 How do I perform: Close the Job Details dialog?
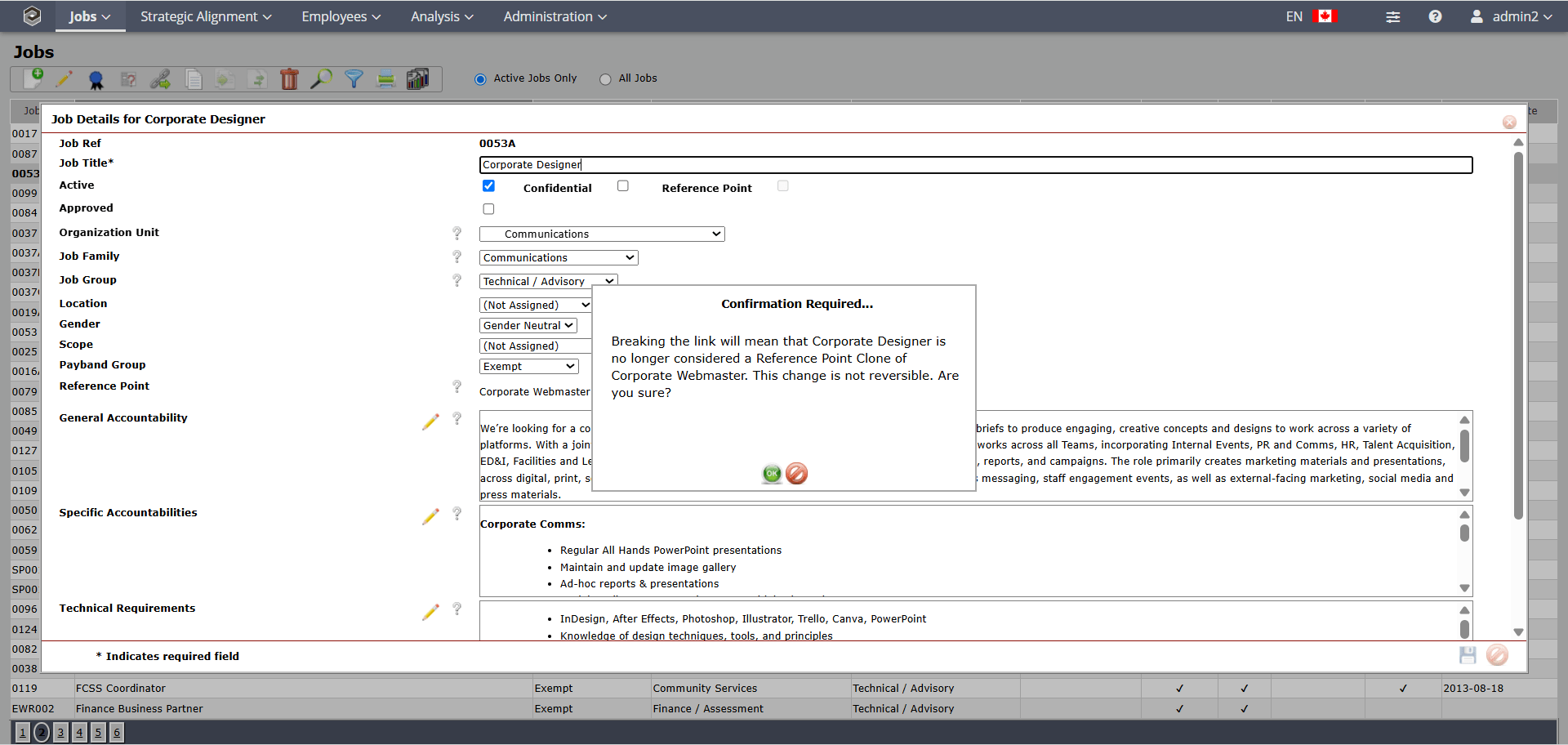coord(1509,122)
